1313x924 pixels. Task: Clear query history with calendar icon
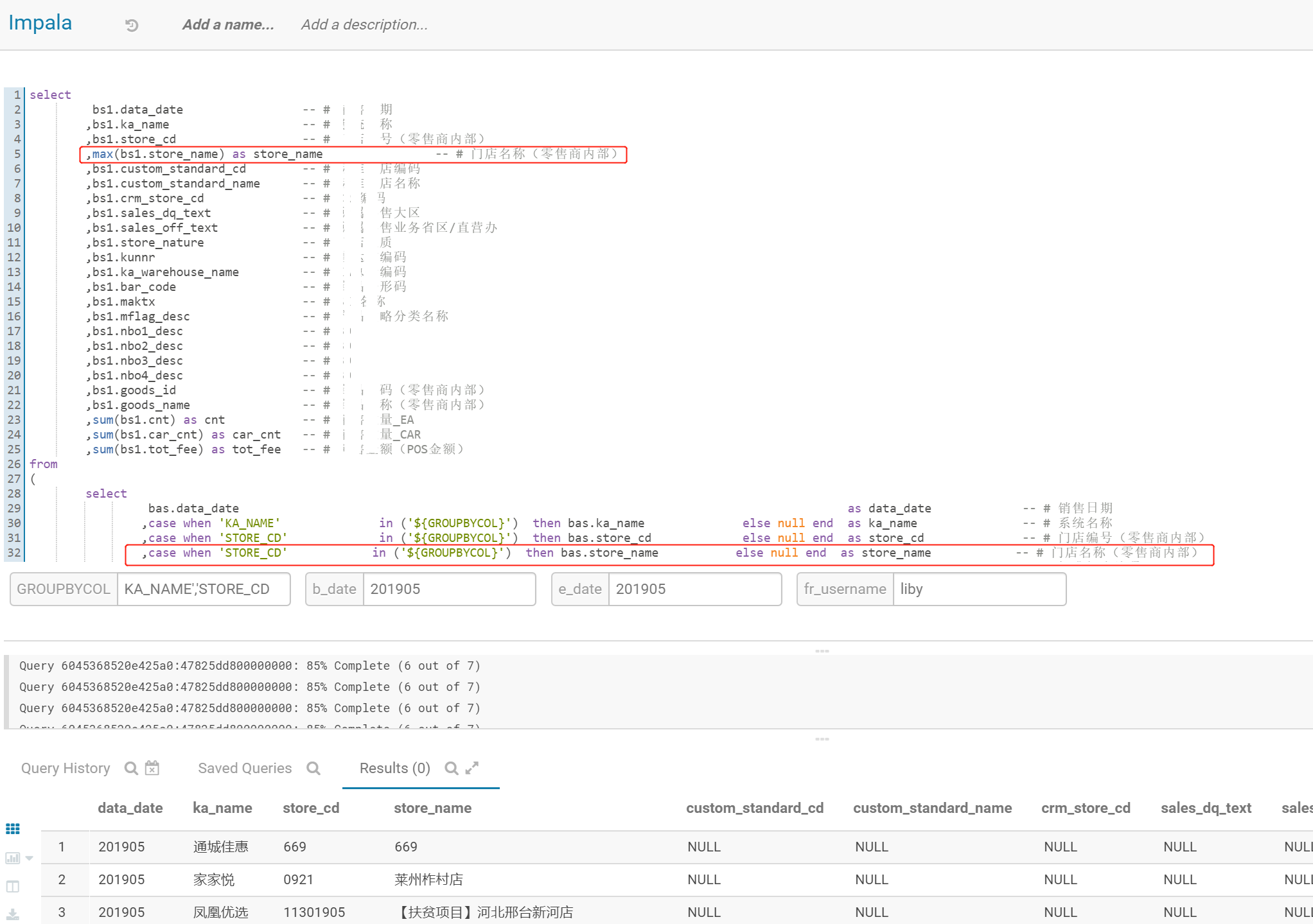coord(152,768)
